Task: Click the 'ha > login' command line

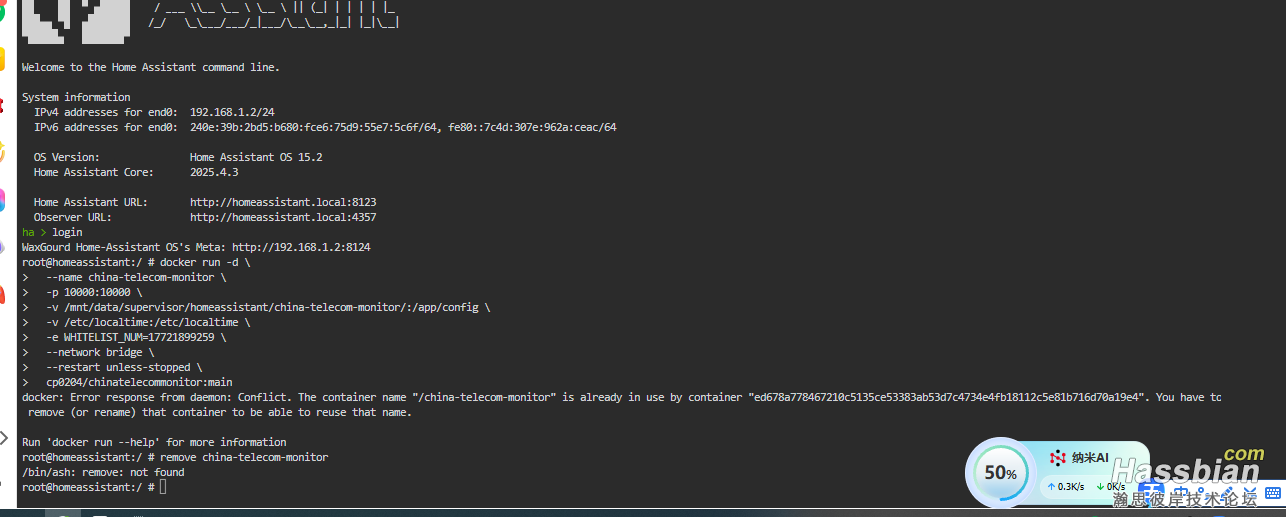Action: coord(52,232)
